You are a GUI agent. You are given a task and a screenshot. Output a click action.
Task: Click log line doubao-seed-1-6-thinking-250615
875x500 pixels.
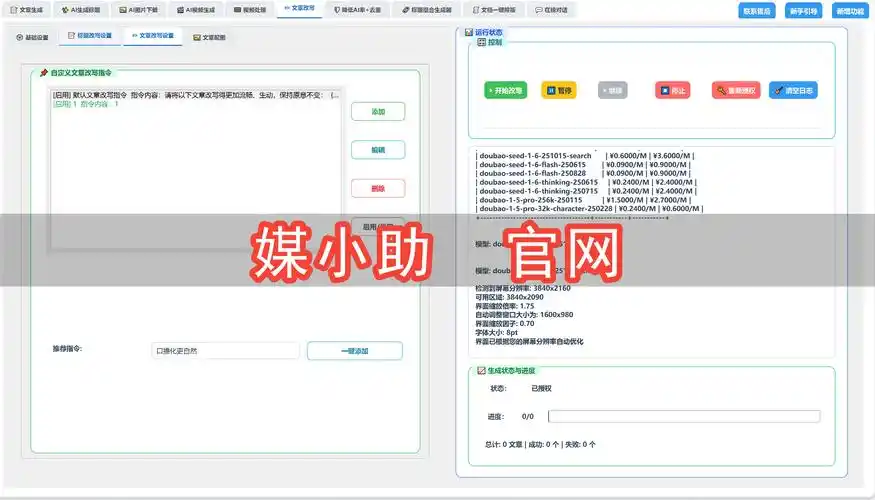(586, 182)
